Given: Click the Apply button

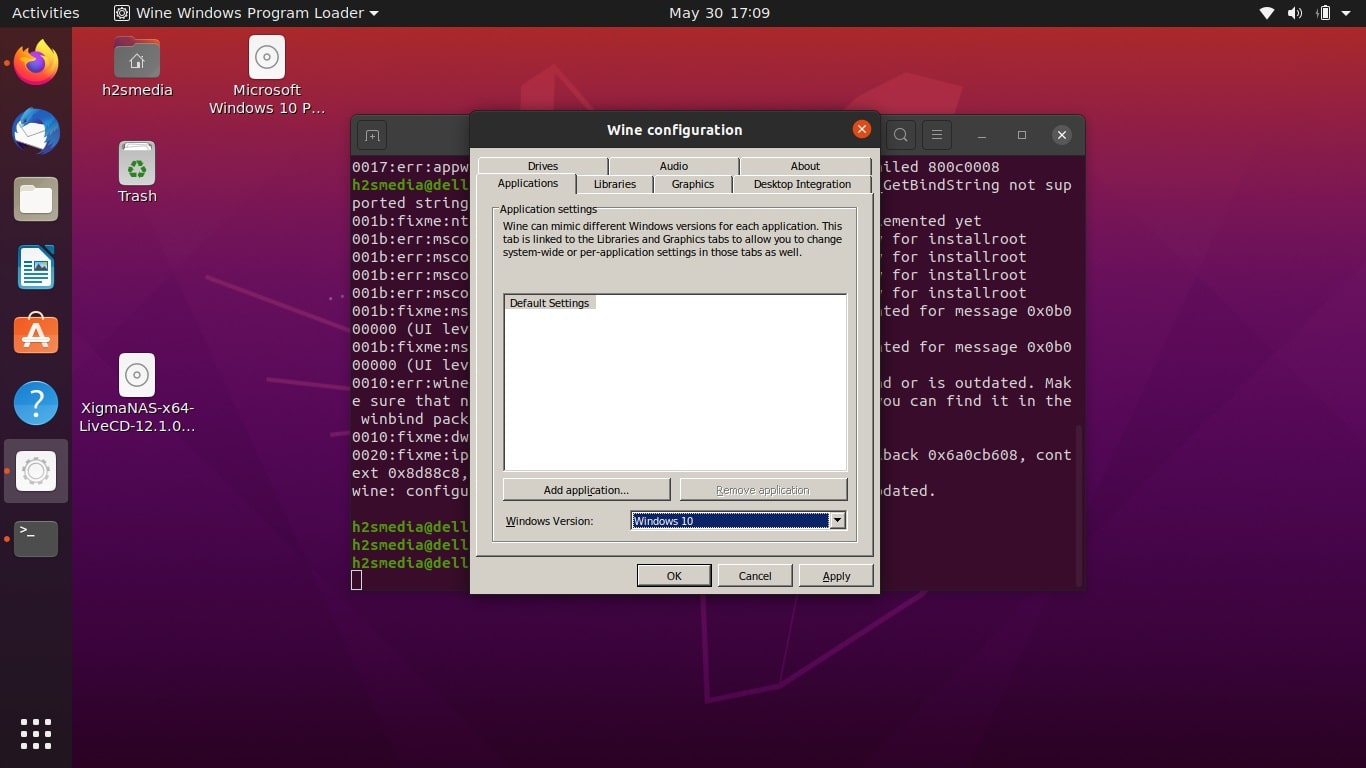Looking at the screenshot, I should pyautogui.click(x=836, y=576).
